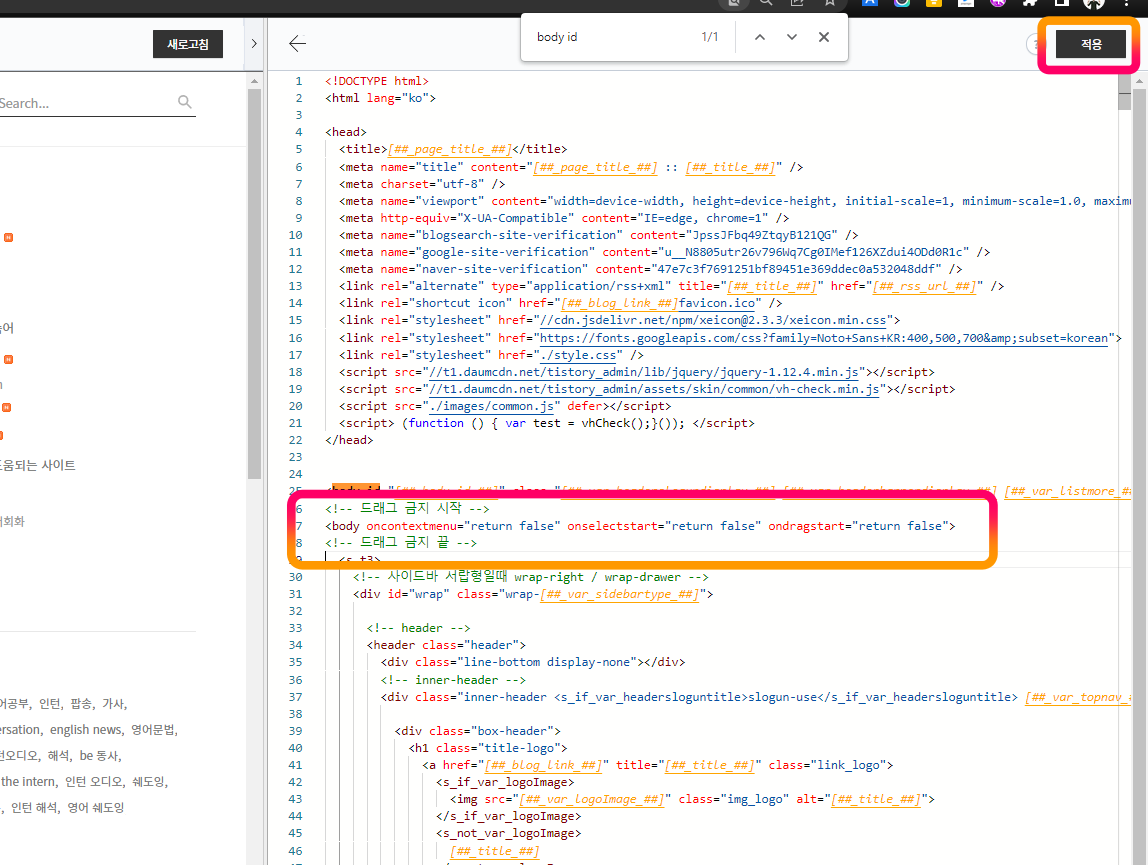1148x865 pixels.
Task: Click the magnifier icon in the preview search box
Action: tap(184, 102)
